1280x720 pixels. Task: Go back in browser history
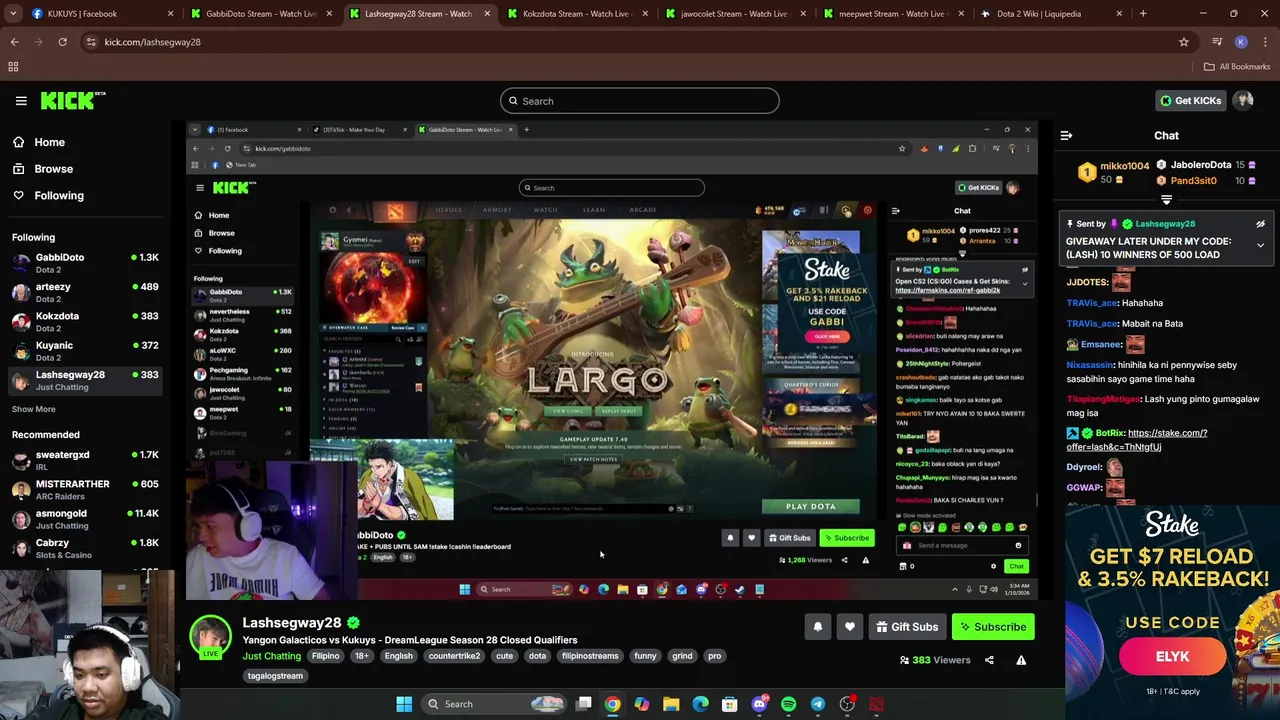coord(14,42)
